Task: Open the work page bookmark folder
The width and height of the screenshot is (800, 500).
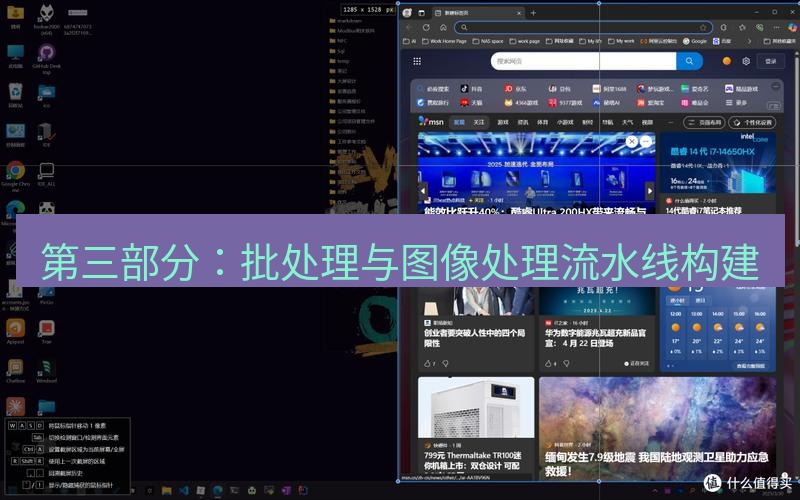Action: coord(524,41)
